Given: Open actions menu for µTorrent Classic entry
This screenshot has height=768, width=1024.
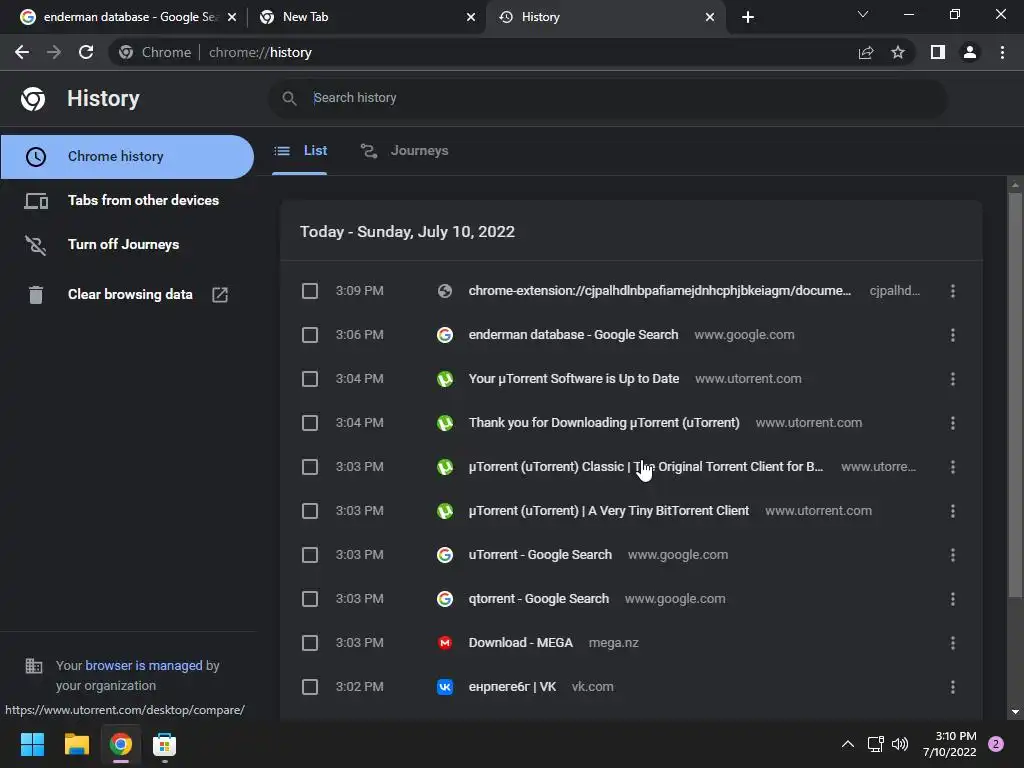Looking at the screenshot, I should tap(953, 467).
